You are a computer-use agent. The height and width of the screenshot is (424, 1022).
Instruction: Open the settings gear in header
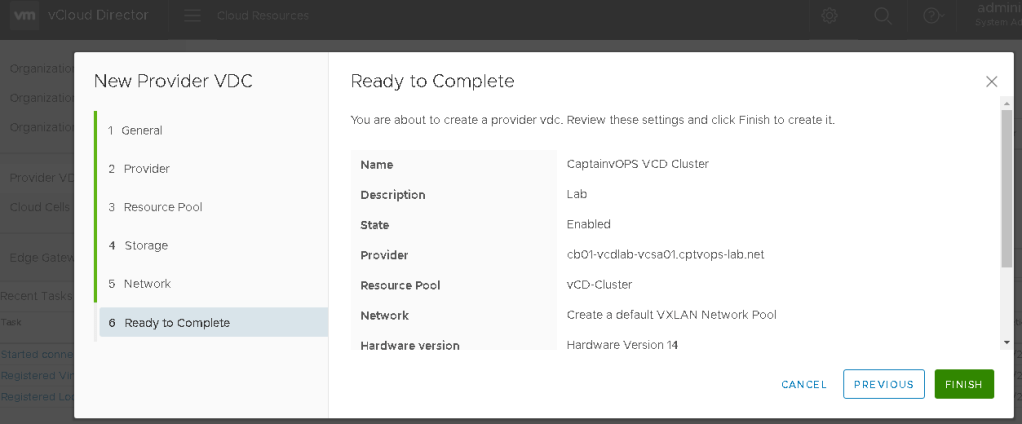(829, 16)
